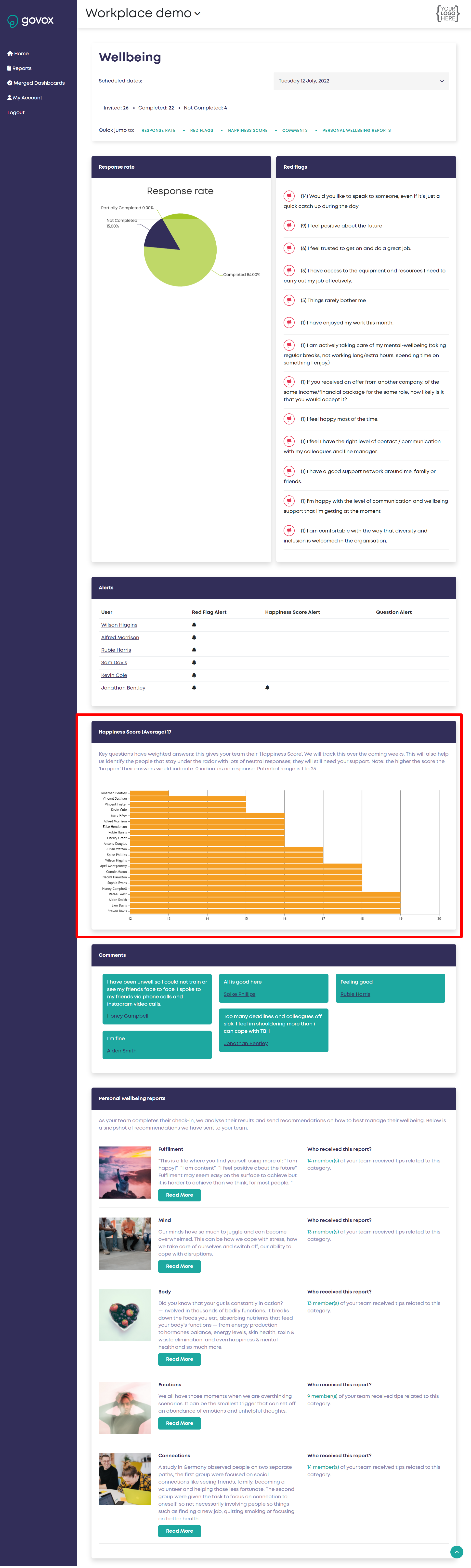The height and width of the screenshot is (1568, 471).
Task: Click flag icon for speak to someone question
Action: (x=289, y=196)
